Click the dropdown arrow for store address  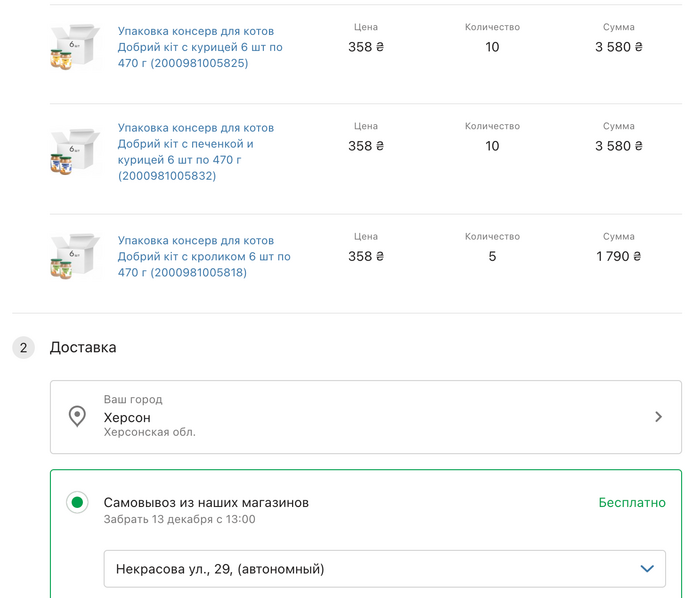pyautogui.click(x=646, y=569)
